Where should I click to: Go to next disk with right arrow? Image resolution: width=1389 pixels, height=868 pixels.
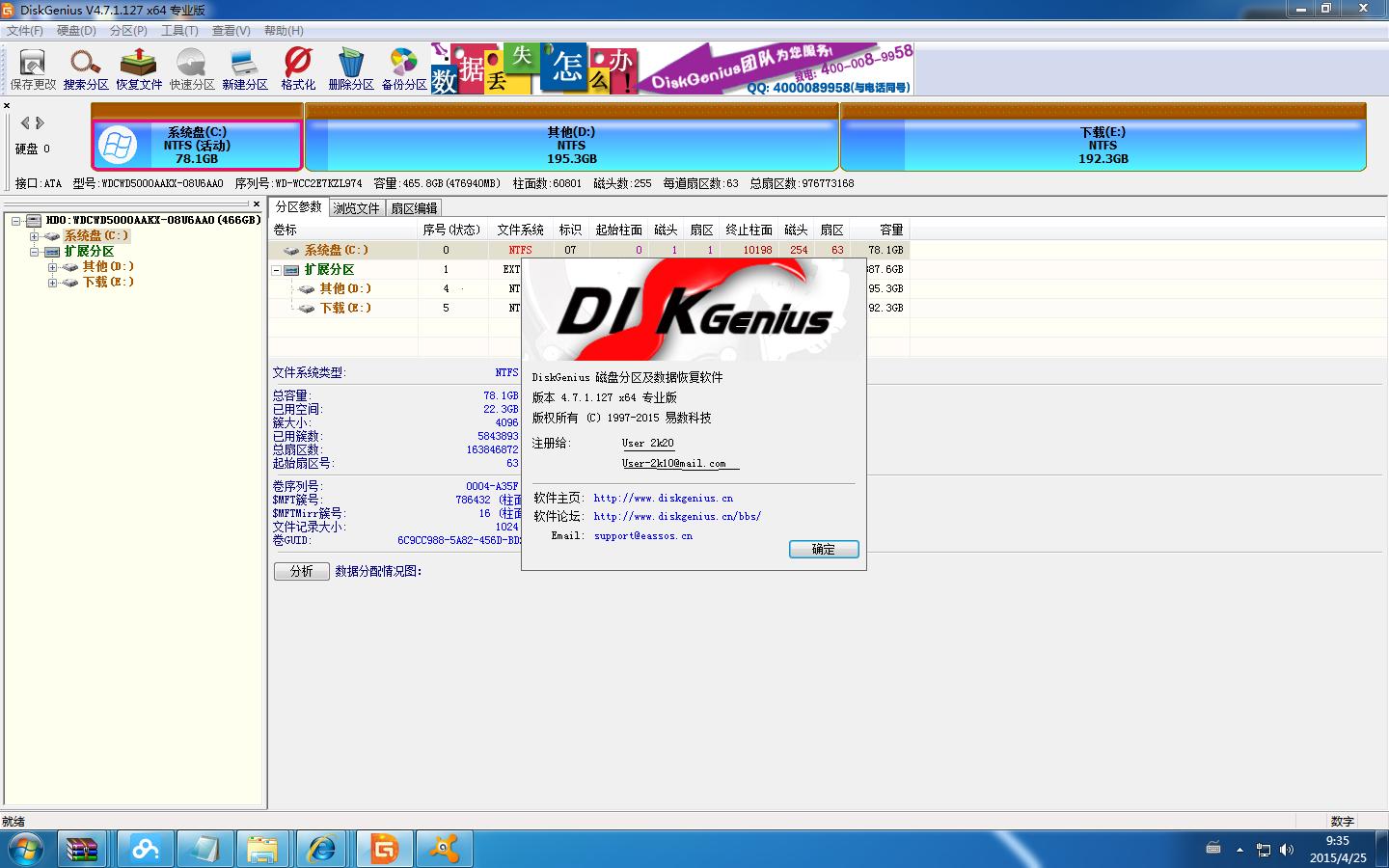[41, 122]
